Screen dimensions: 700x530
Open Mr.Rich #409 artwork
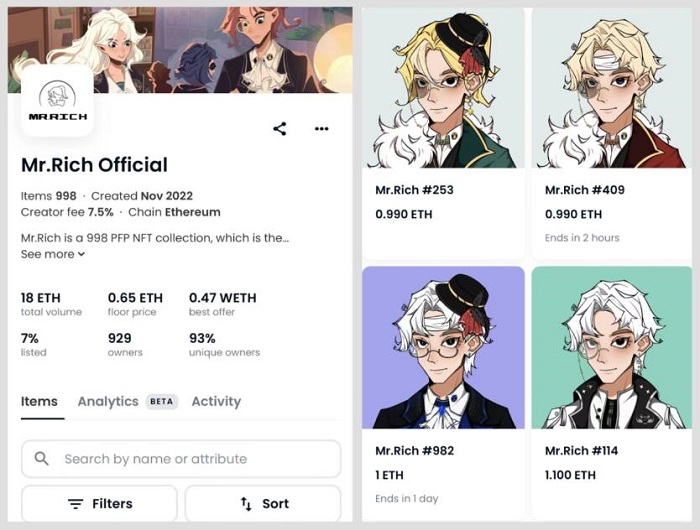pyautogui.click(x=611, y=88)
